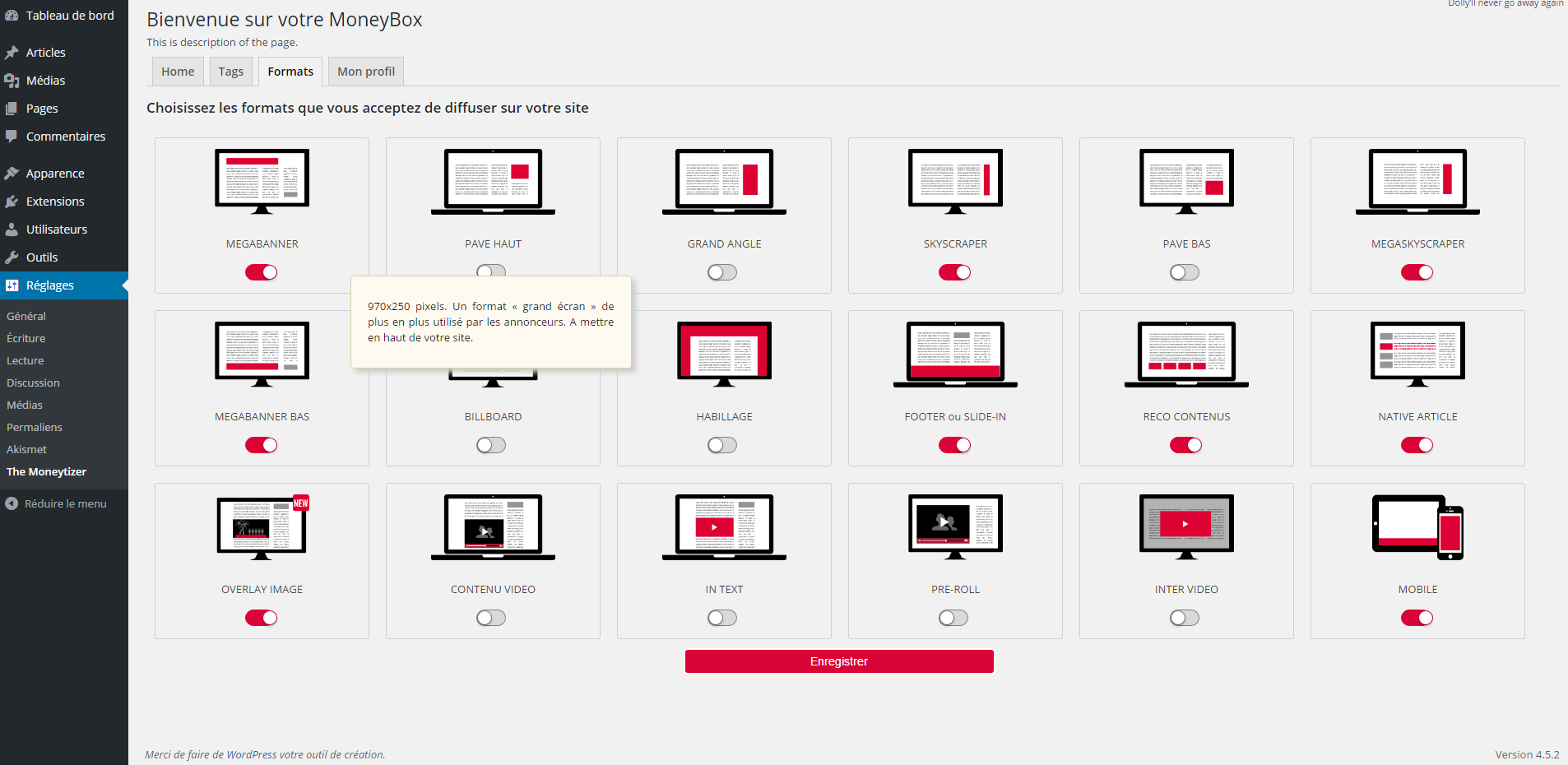Image resolution: width=1568 pixels, height=765 pixels.
Task: Click the Outils wrench icon
Action: pos(12,257)
